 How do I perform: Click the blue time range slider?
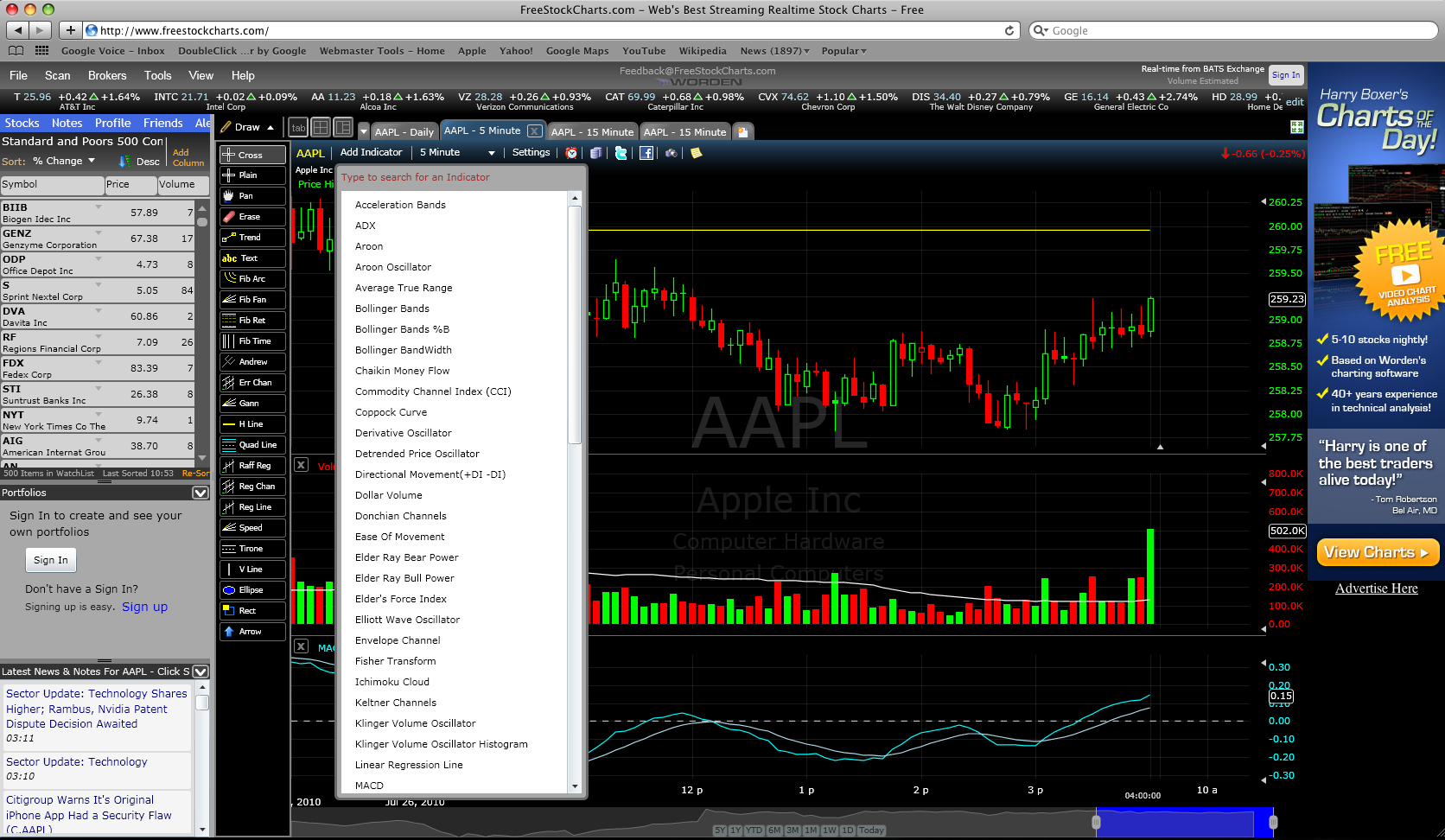click(1184, 822)
